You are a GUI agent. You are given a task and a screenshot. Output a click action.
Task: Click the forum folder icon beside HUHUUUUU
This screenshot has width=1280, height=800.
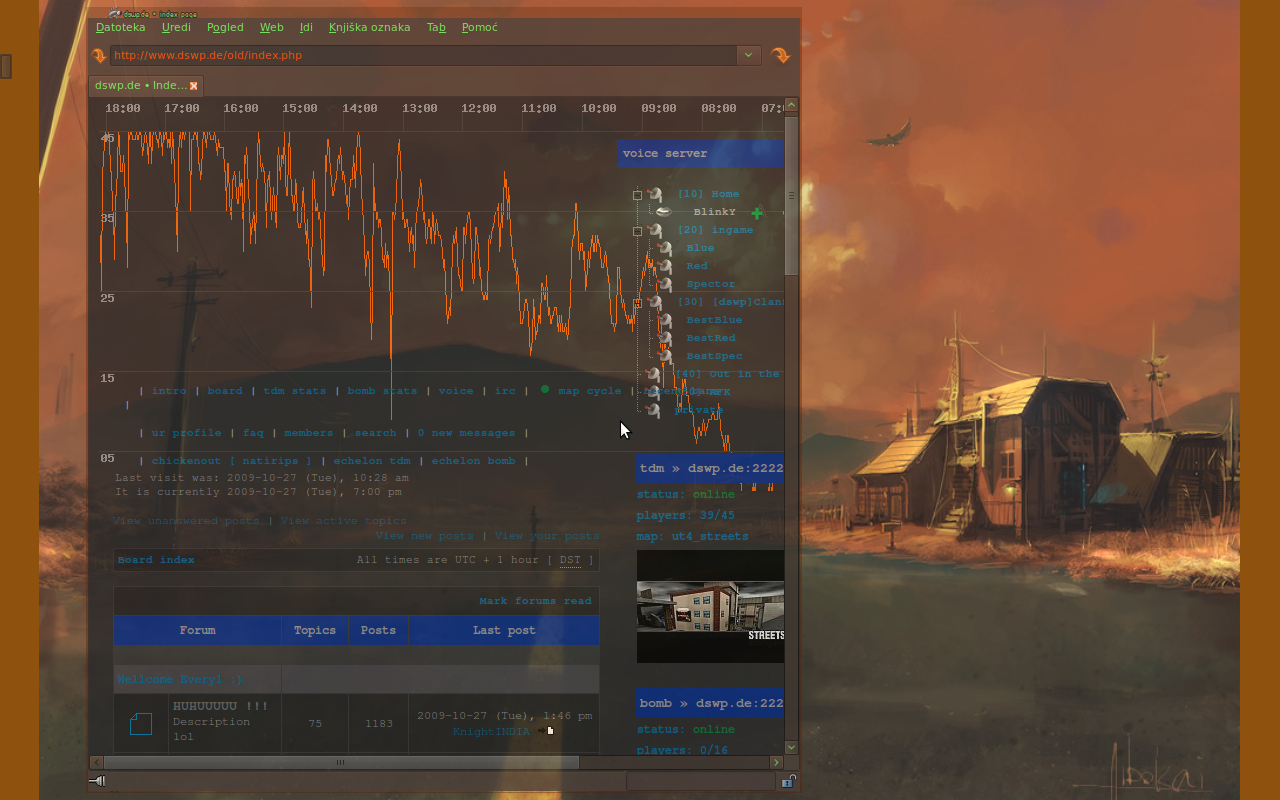point(141,723)
